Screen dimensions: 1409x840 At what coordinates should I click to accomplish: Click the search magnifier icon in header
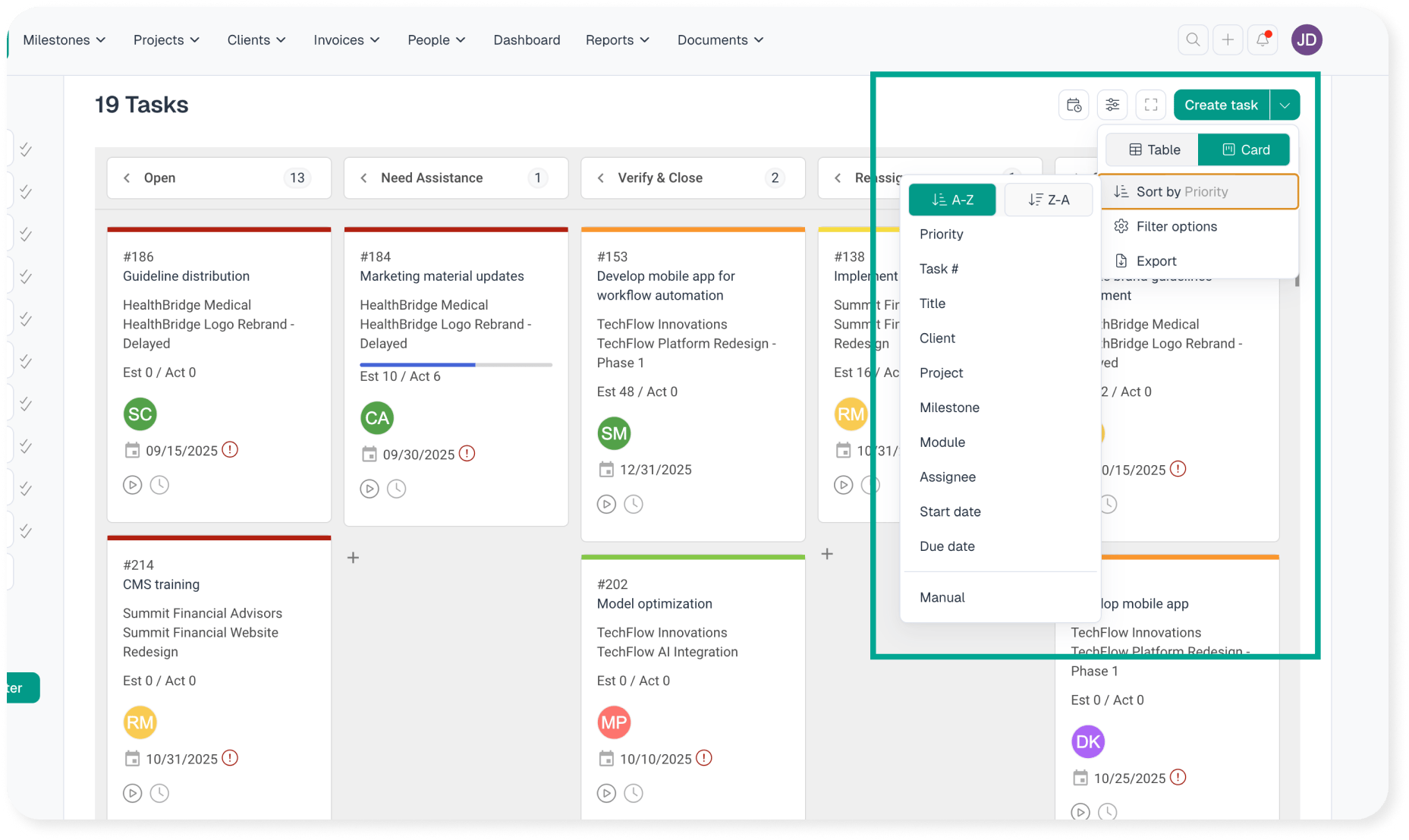click(x=1193, y=40)
